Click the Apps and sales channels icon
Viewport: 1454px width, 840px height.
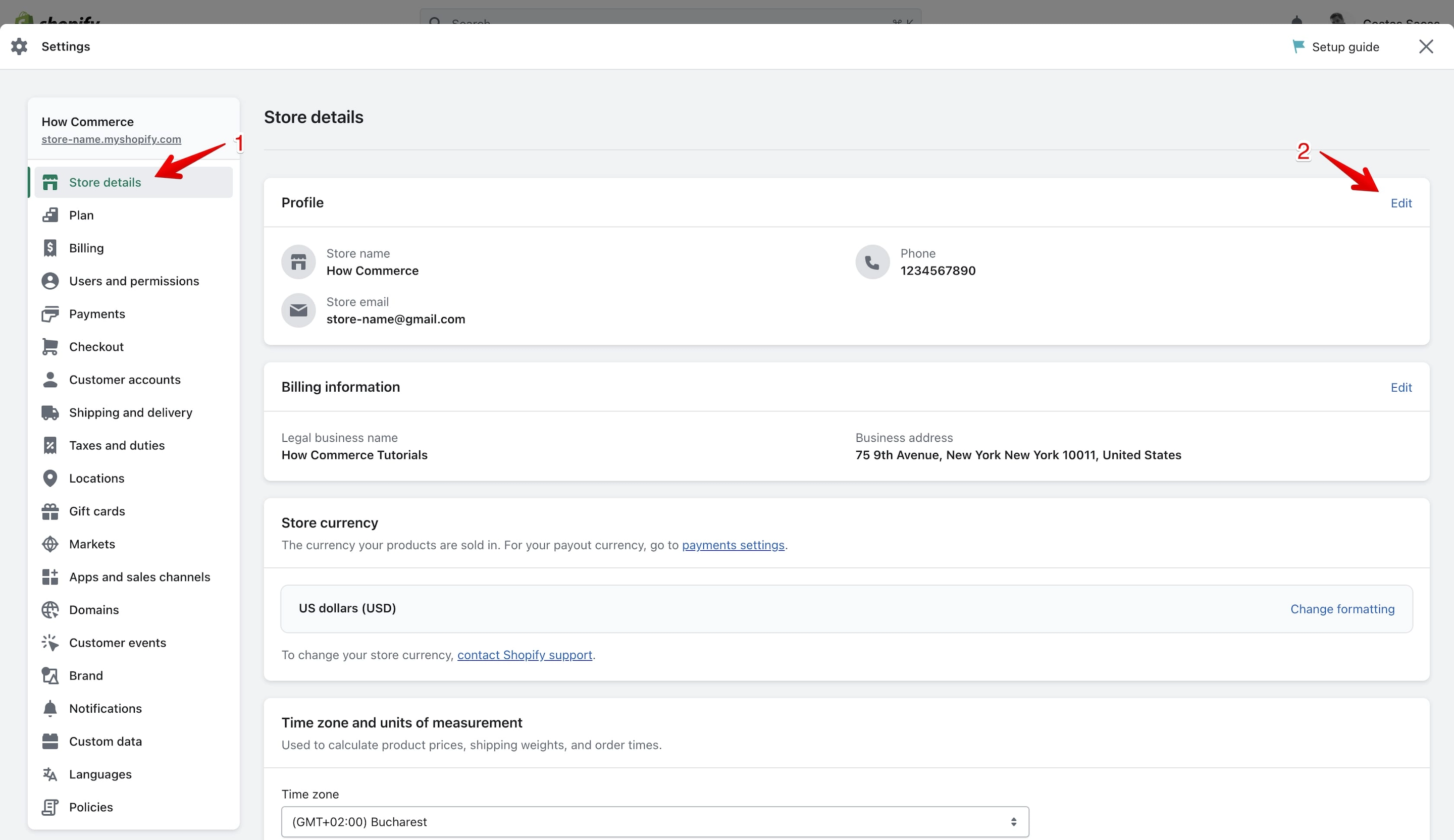click(50, 577)
